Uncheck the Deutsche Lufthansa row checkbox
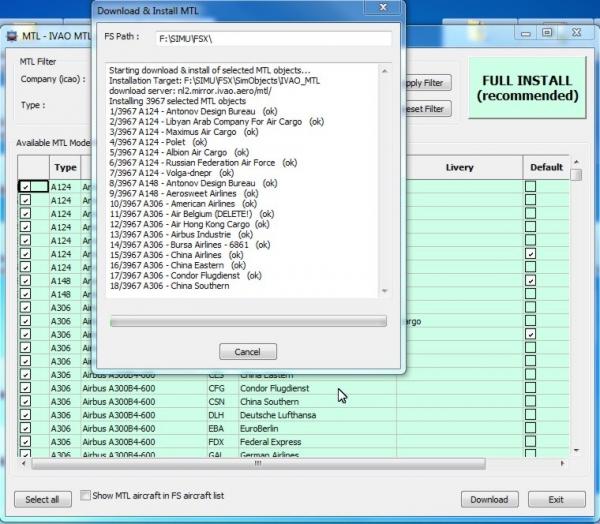Viewport: 600px width, 524px height. (x=25, y=415)
